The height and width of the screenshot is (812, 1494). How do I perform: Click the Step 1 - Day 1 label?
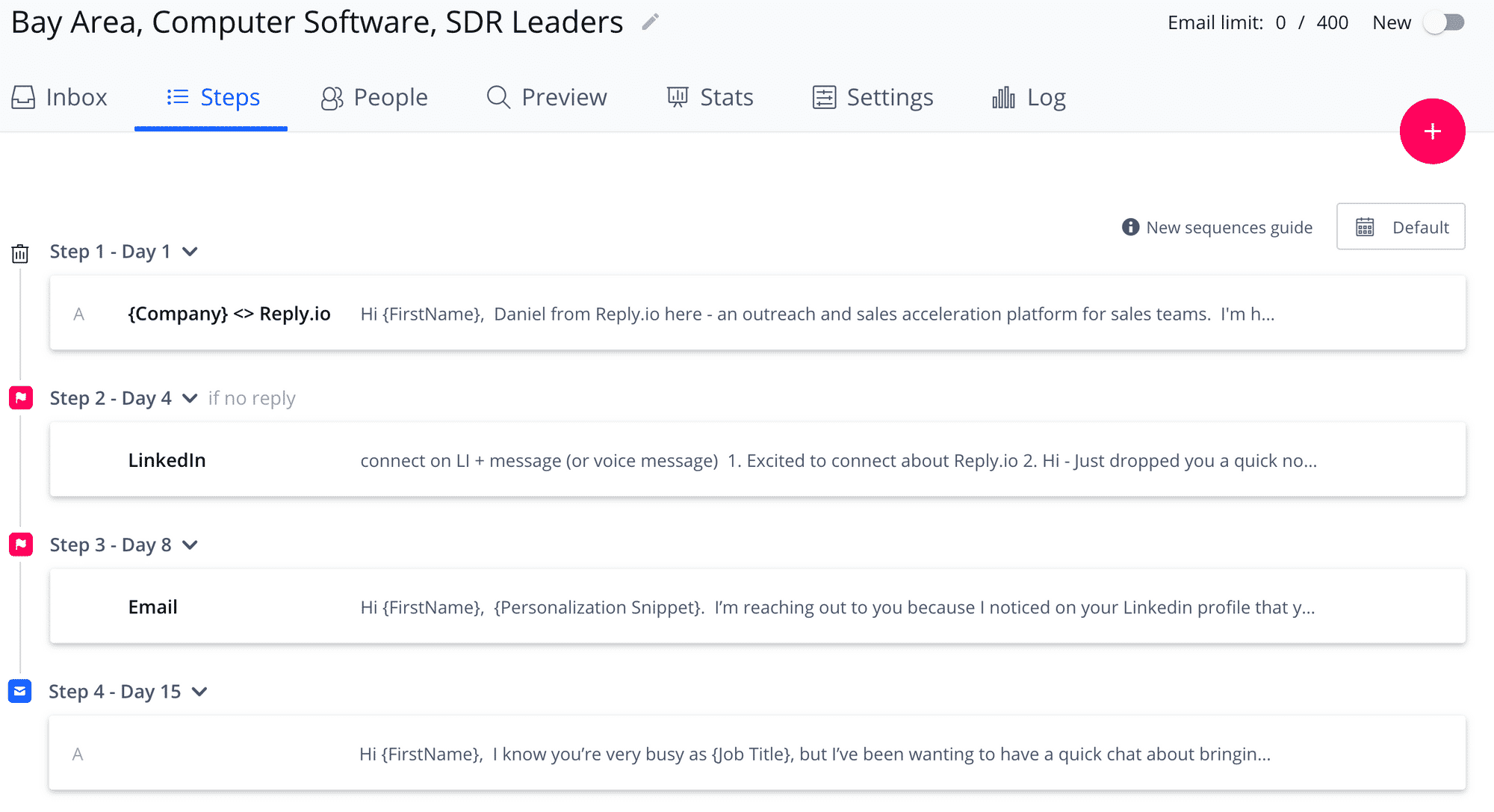111,252
